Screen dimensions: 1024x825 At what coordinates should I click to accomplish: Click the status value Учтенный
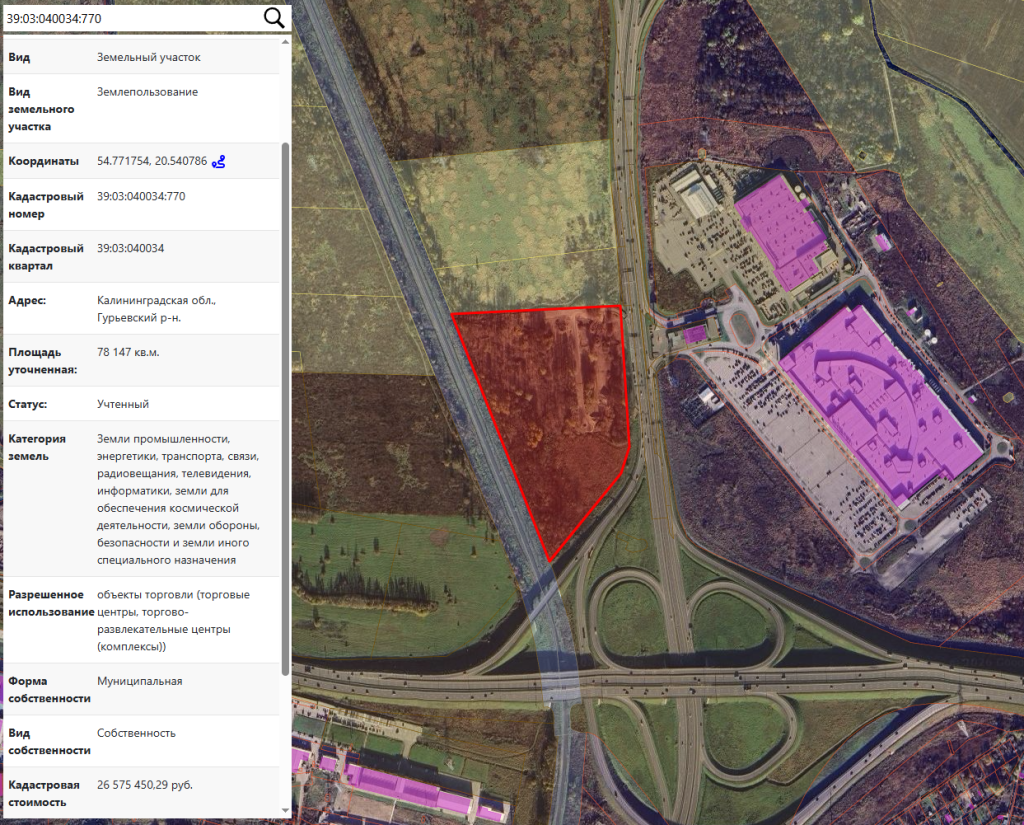click(x=123, y=404)
